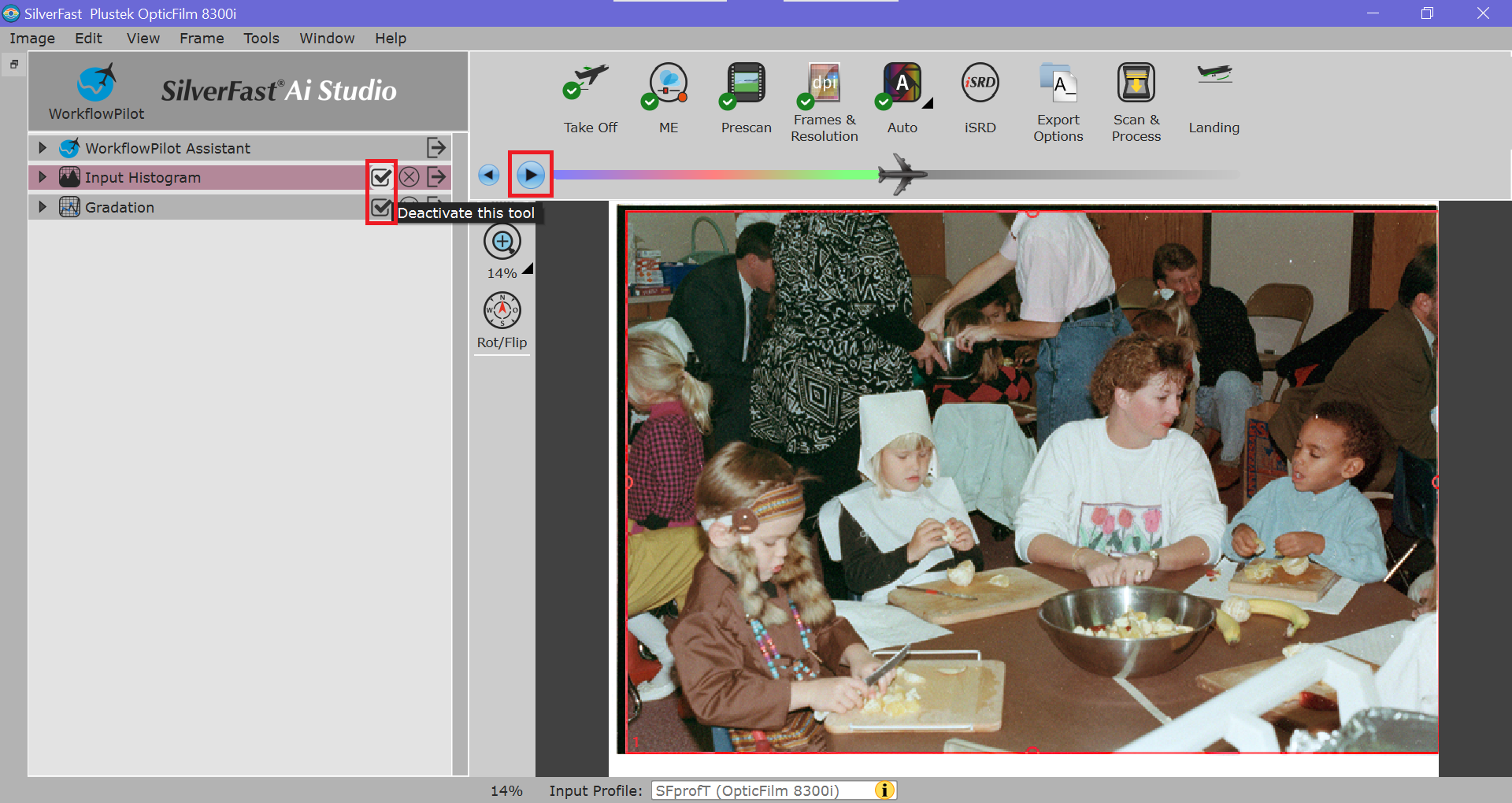Image resolution: width=1512 pixels, height=803 pixels.
Task: Open the Window menu
Action: tap(327, 38)
